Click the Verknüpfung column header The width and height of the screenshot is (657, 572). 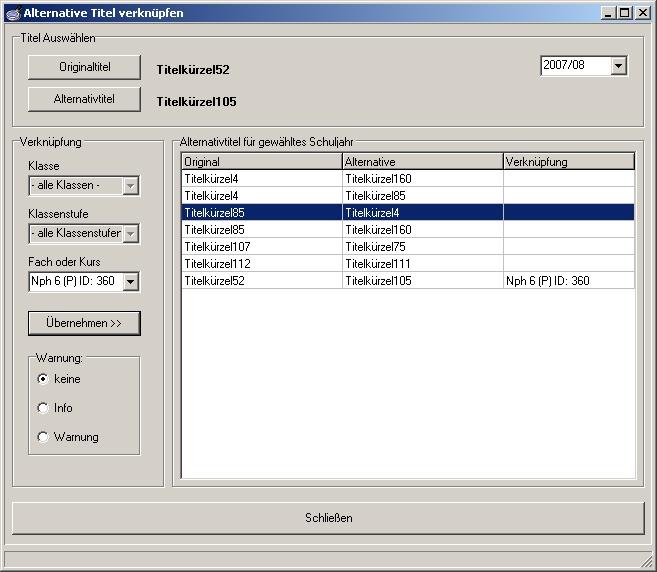(x=568, y=161)
